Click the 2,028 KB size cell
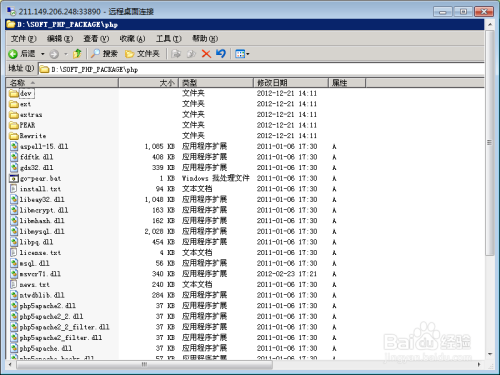 [x=160, y=231]
